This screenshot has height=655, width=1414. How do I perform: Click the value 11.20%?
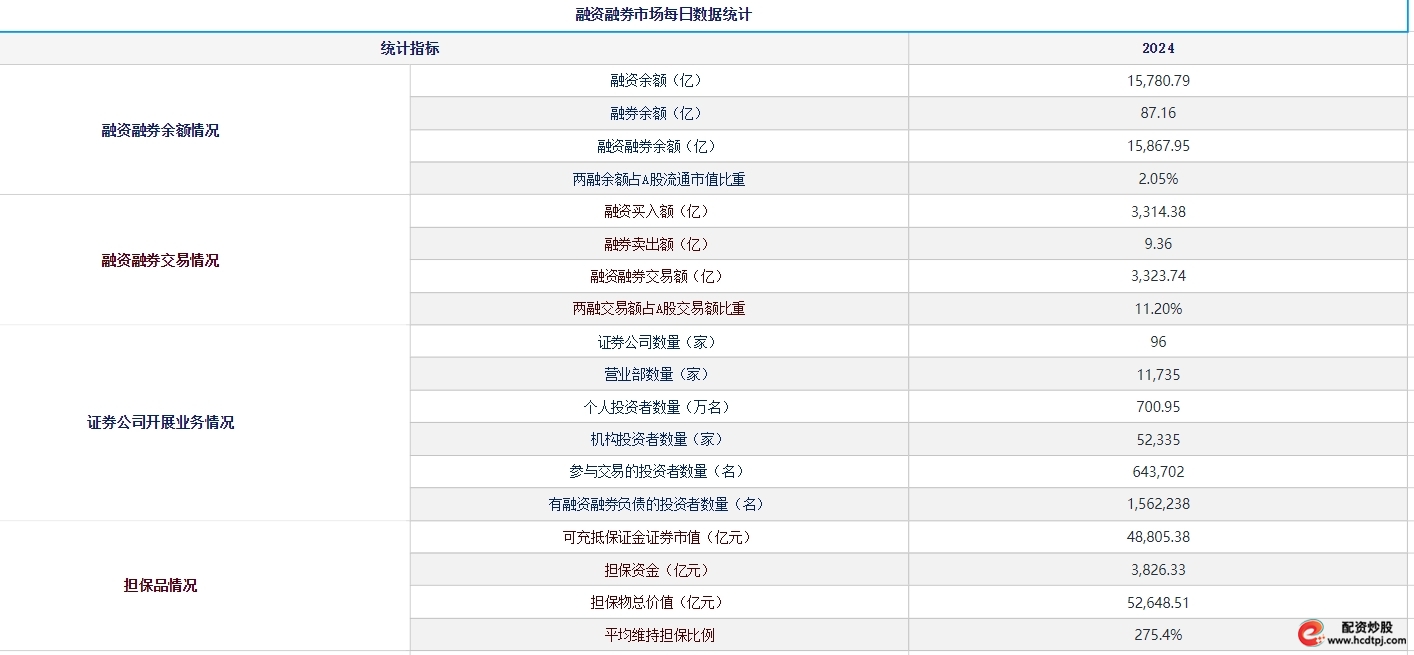(x=1158, y=309)
